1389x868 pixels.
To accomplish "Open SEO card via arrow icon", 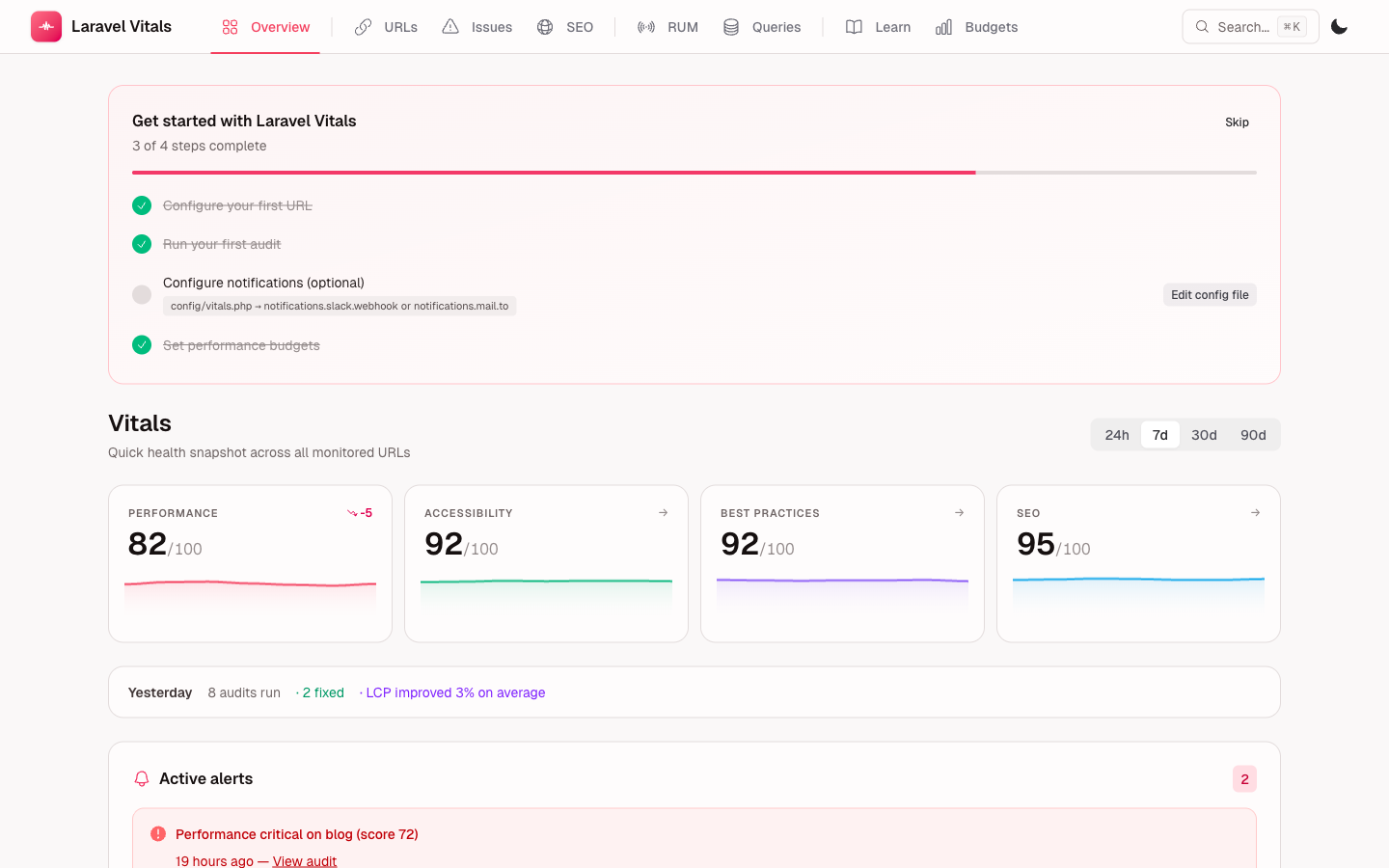I will 1255,513.
